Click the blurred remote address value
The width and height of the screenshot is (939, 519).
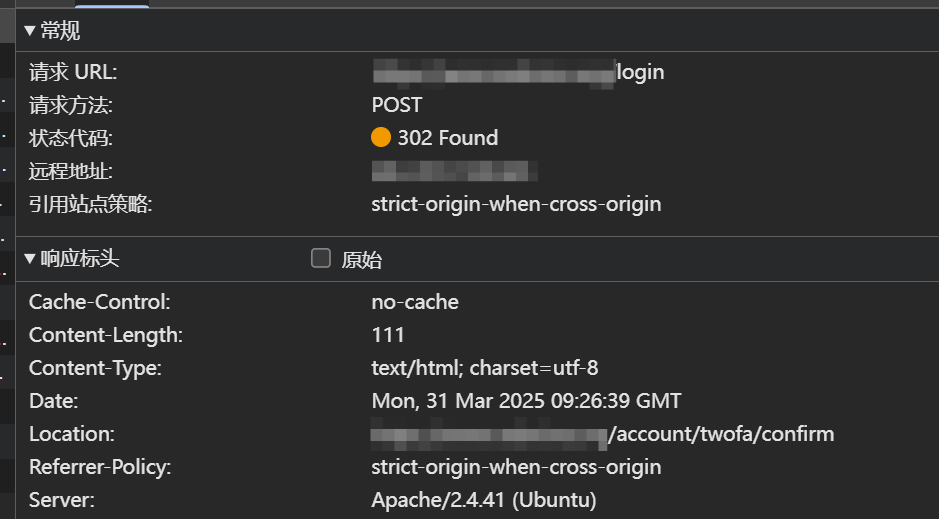[454, 171]
